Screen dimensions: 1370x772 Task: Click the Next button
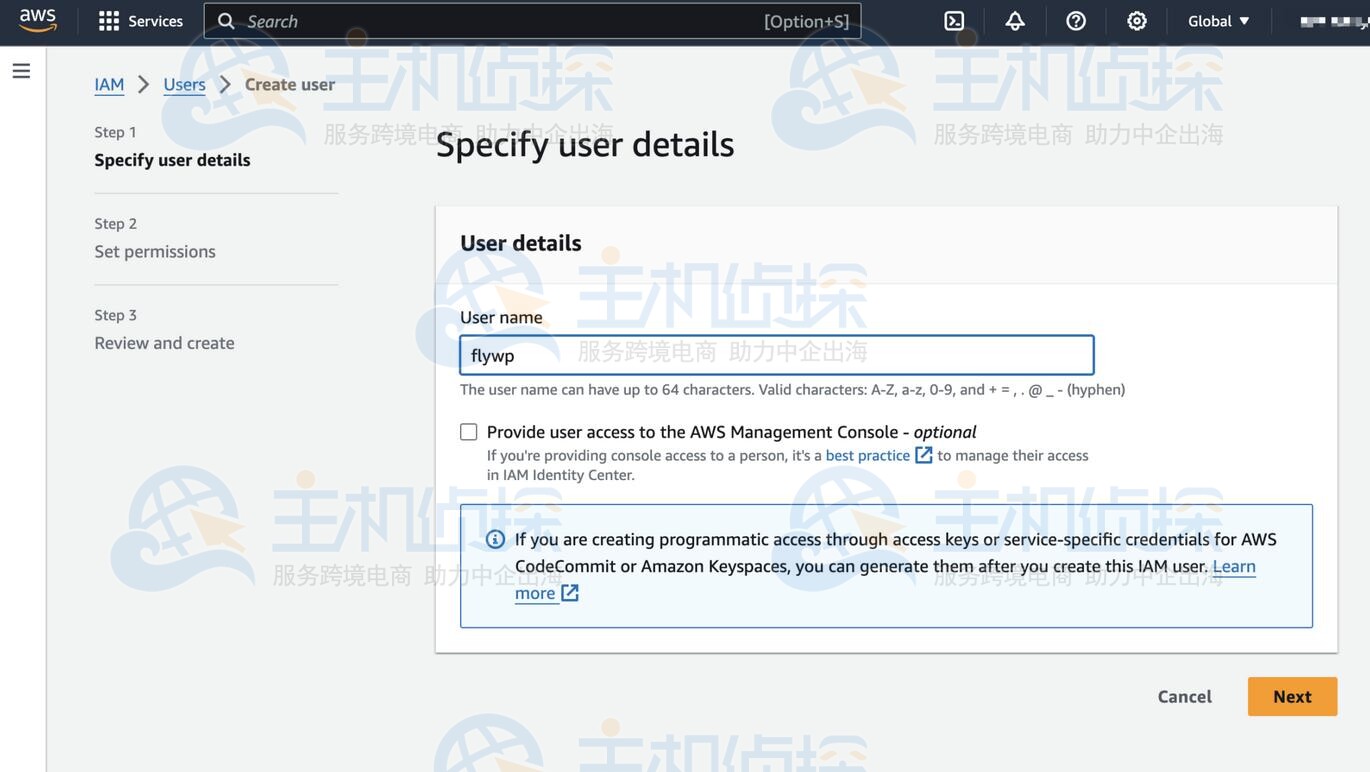pos(1292,697)
